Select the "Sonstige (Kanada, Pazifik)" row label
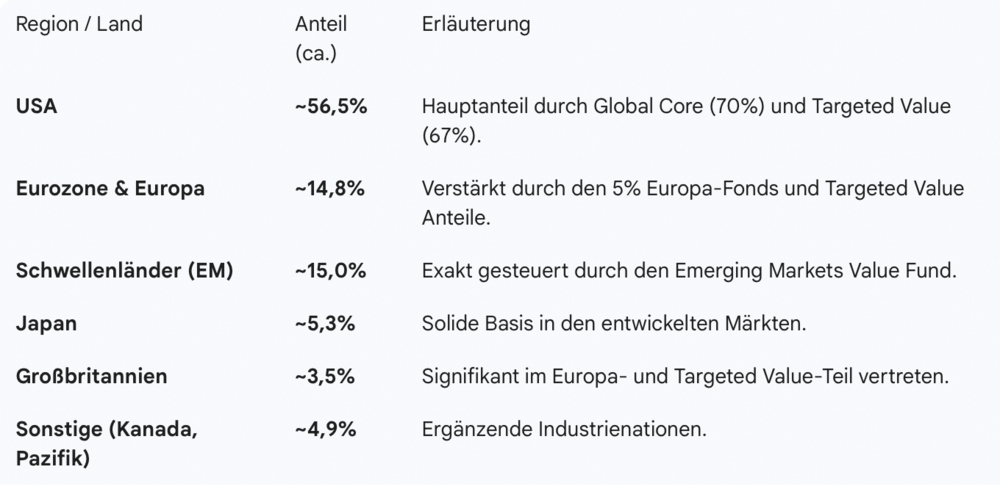The image size is (1000, 486). click(x=107, y=444)
